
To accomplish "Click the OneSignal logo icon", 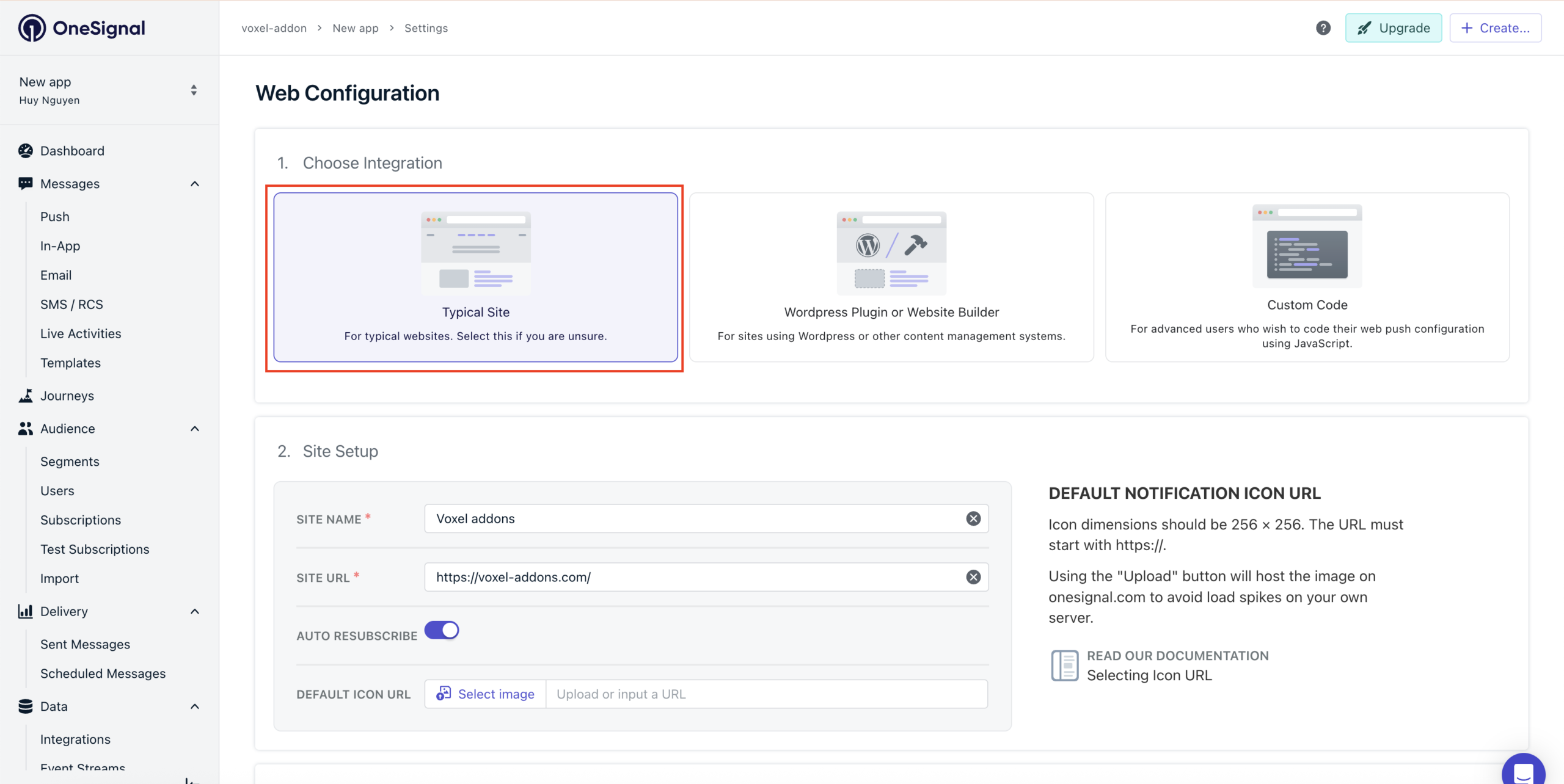I will [x=32, y=28].
